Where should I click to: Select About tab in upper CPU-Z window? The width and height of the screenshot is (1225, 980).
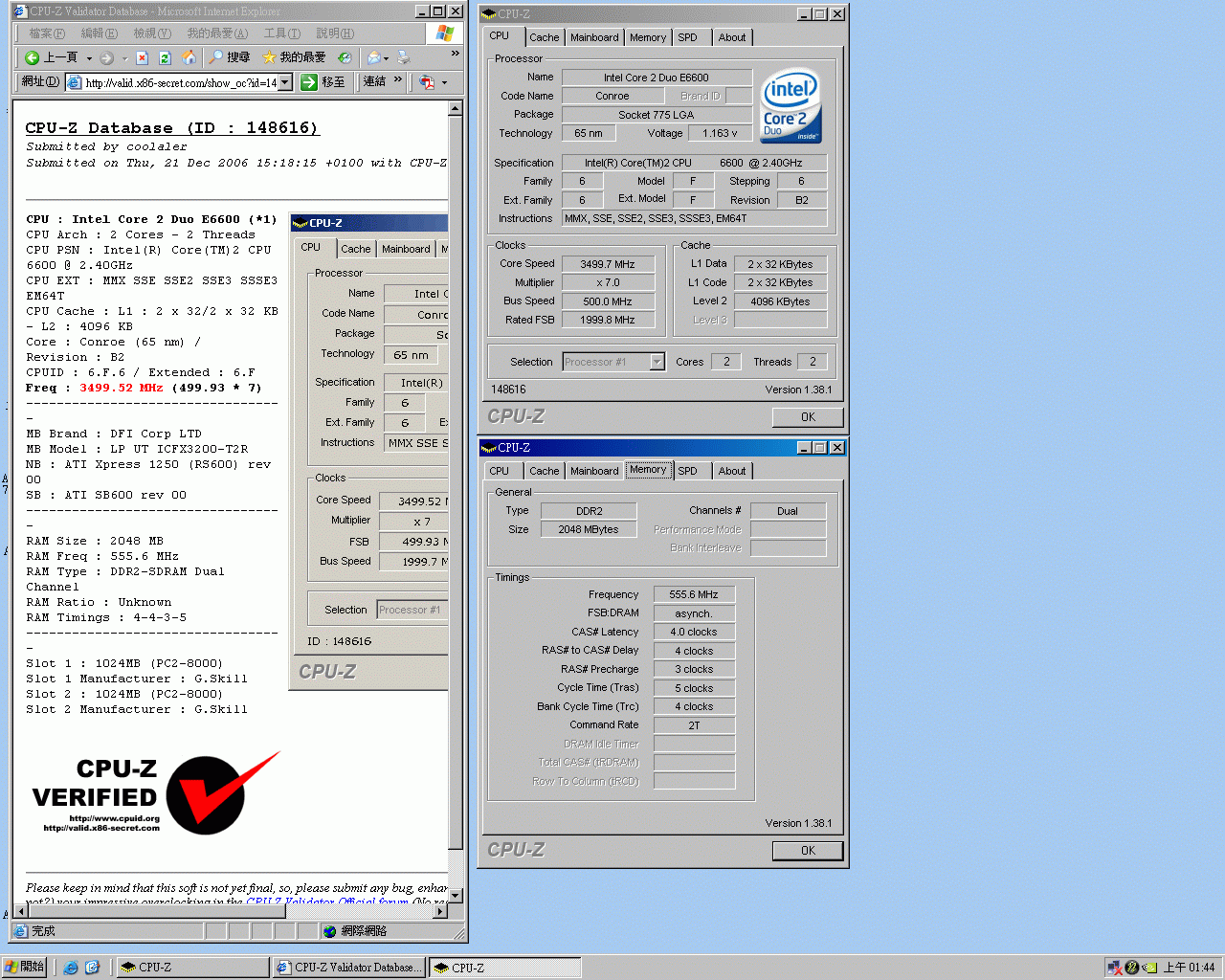coord(732,37)
